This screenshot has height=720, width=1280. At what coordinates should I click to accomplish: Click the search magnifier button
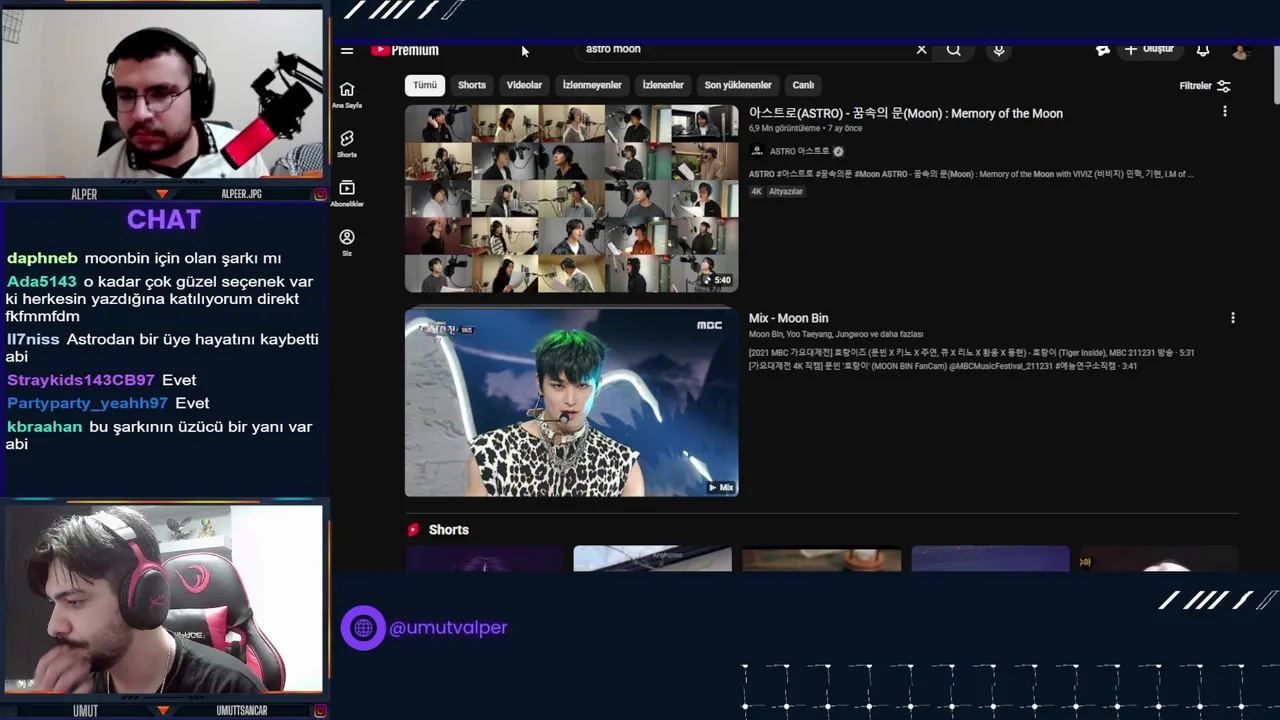954,49
